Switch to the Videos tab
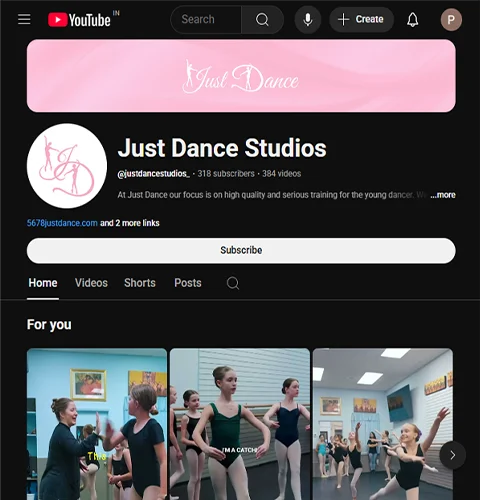This screenshot has width=480, height=500. 91,283
